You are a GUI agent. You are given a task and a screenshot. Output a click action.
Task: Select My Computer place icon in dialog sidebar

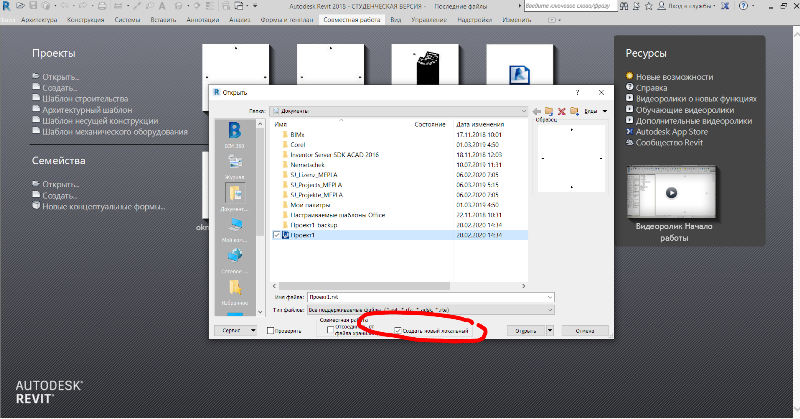point(235,228)
